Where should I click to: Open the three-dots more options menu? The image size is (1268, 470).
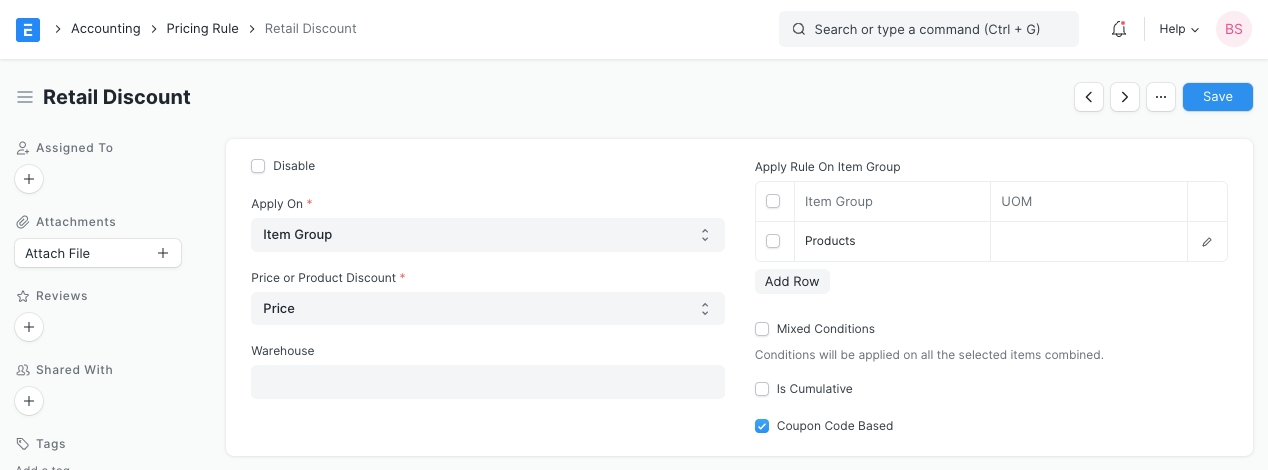pyautogui.click(x=1160, y=97)
